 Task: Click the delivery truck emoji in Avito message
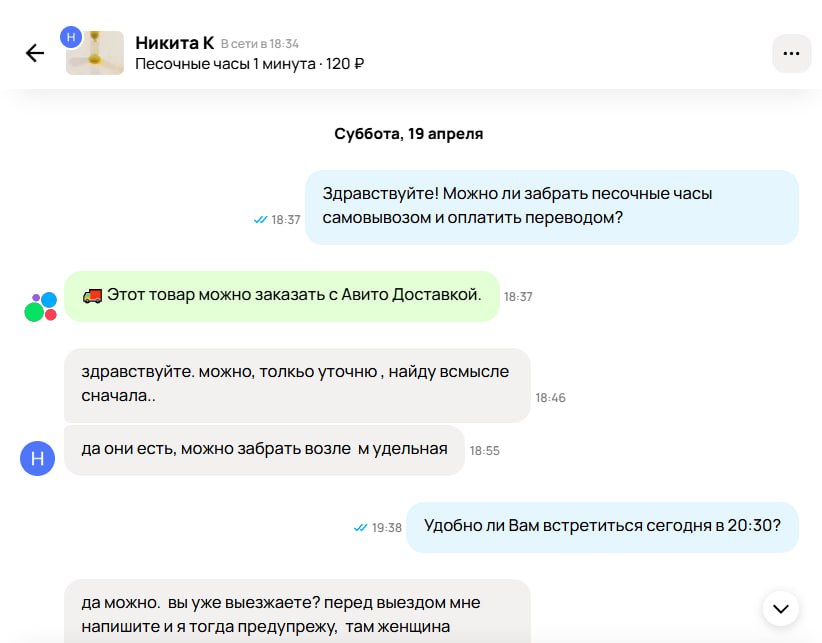click(x=92, y=296)
